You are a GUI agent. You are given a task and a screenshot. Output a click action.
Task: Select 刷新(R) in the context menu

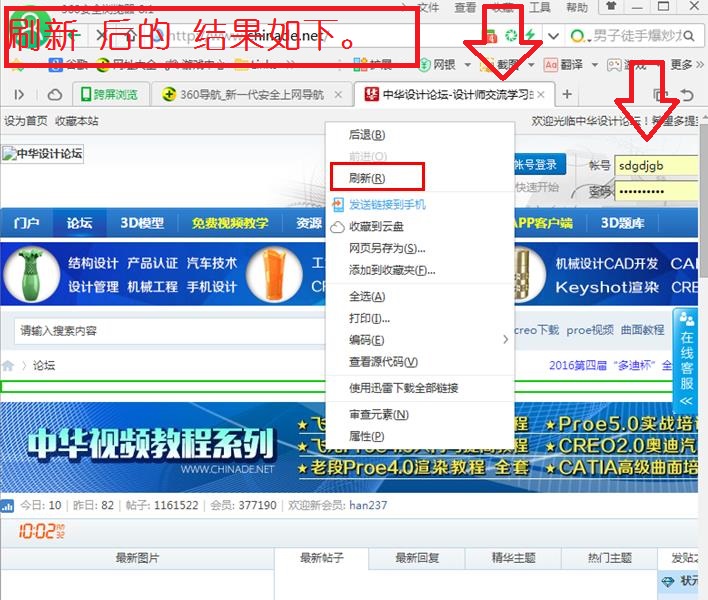tap(367, 178)
